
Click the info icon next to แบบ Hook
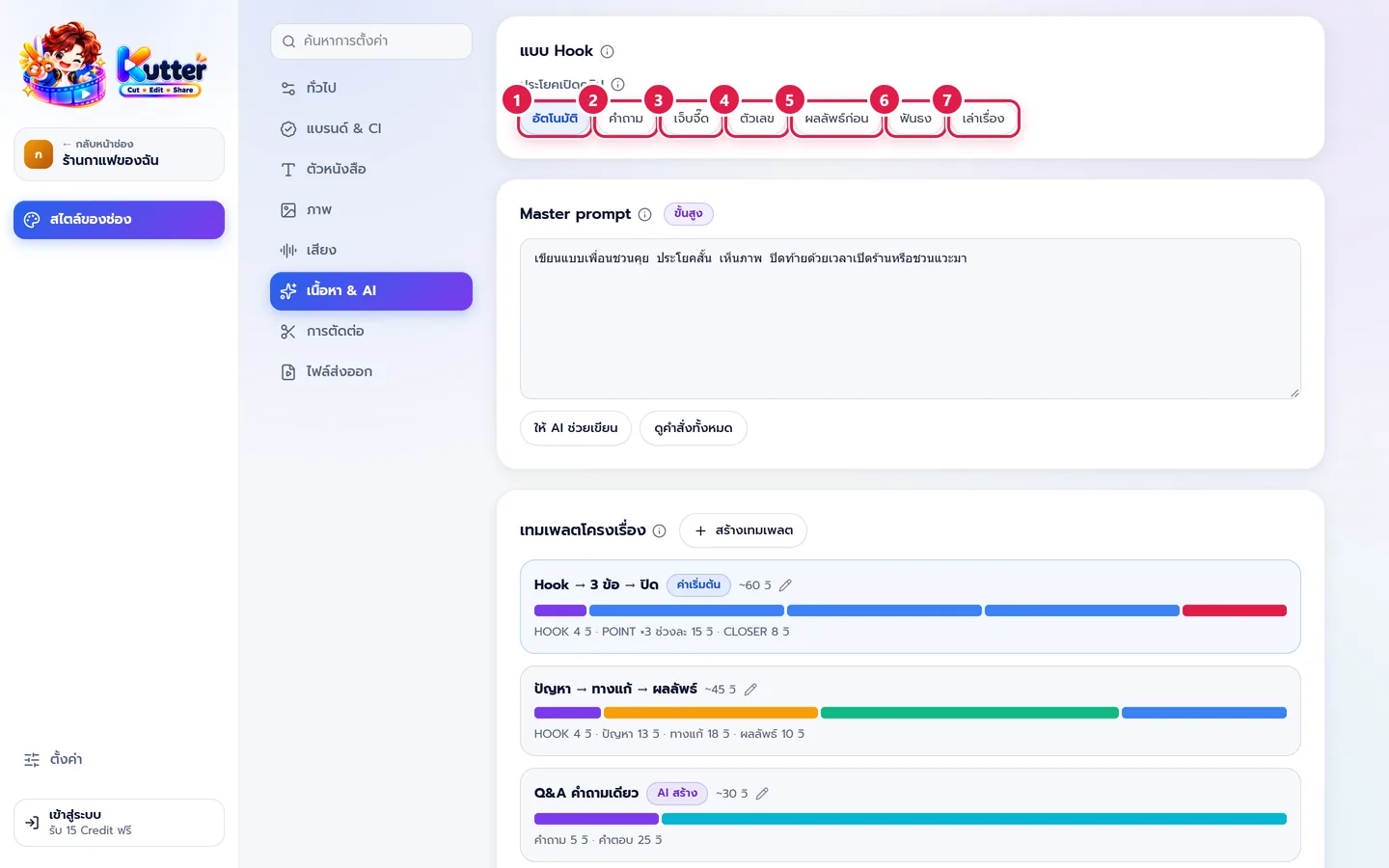607,52
